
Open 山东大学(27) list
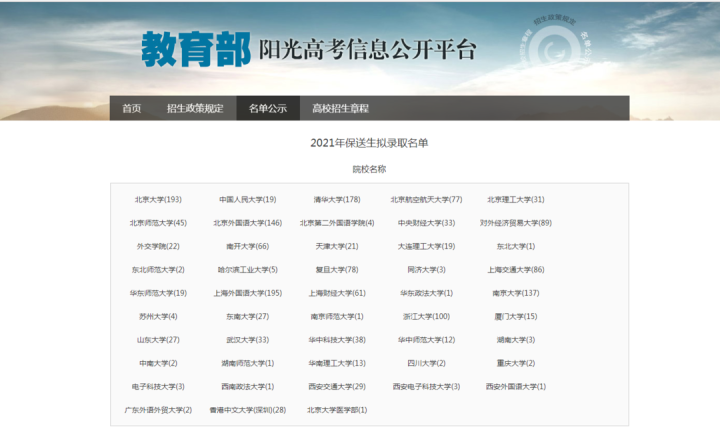pos(158,340)
